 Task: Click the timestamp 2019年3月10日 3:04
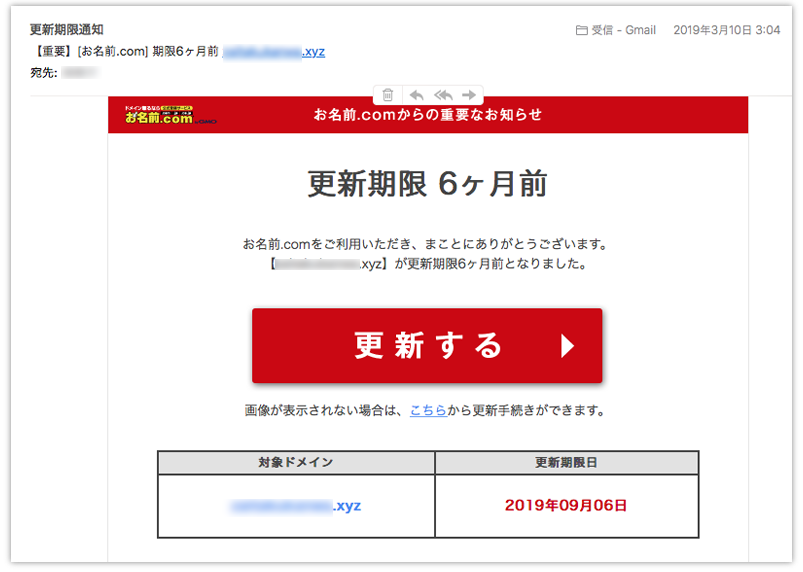pos(726,30)
